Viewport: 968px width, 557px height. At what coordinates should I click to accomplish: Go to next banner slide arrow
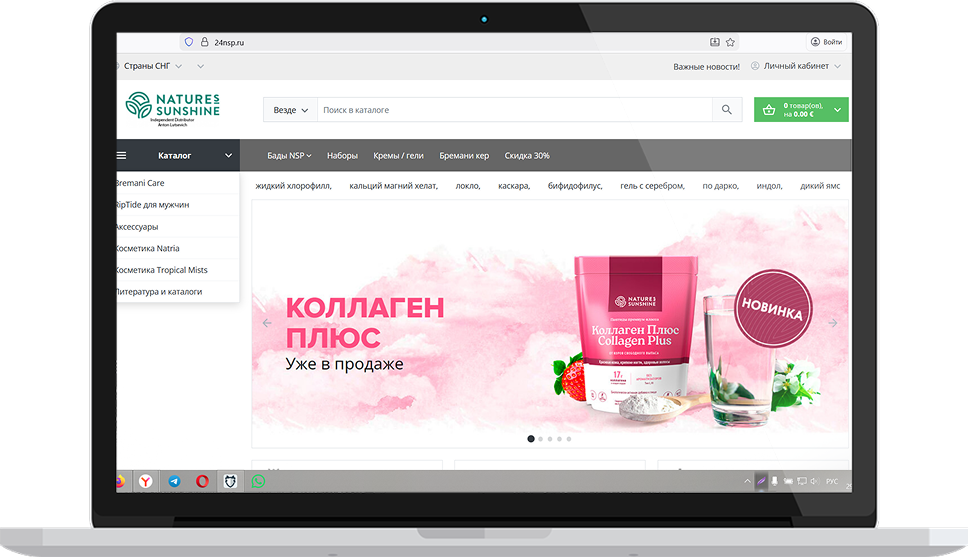coord(833,323)
